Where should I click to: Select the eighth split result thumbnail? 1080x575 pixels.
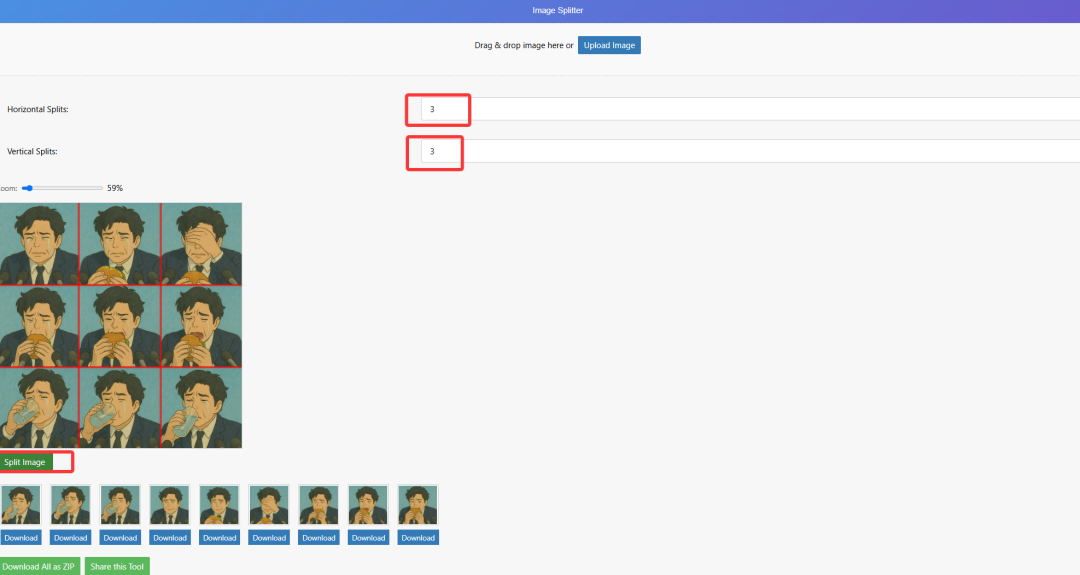coord(368,505)
